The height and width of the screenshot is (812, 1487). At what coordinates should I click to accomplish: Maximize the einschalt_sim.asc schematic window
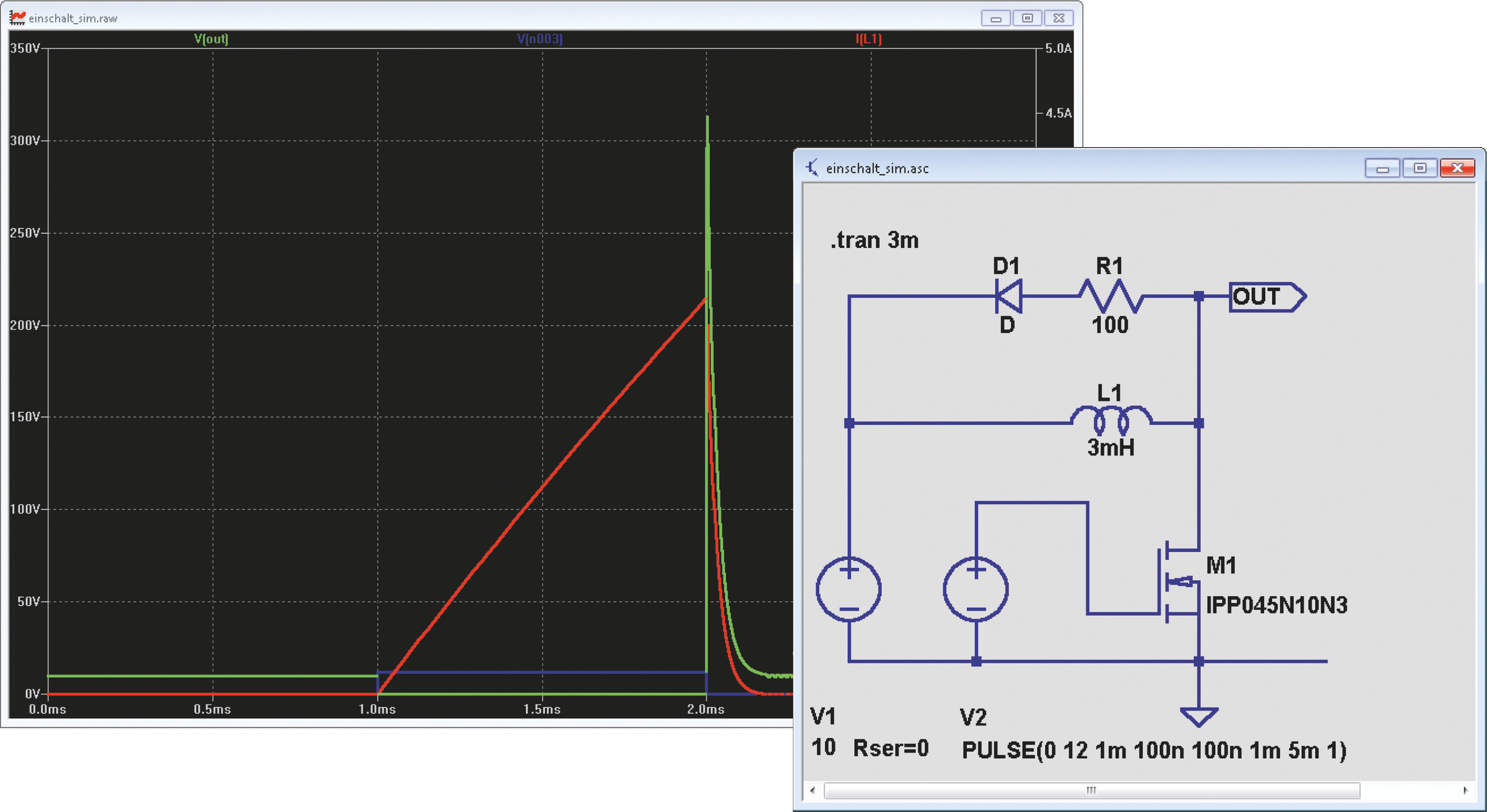point(1419,168)
